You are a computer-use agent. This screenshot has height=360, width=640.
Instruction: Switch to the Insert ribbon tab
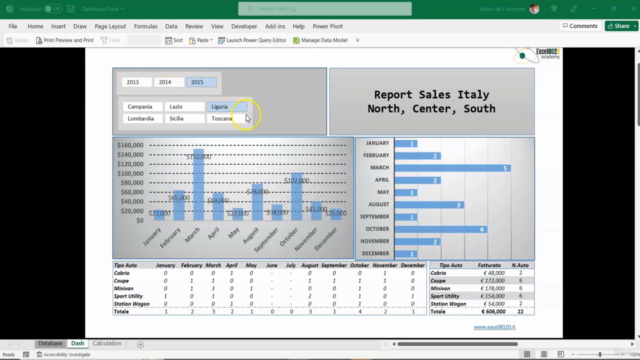coord(58,26)
